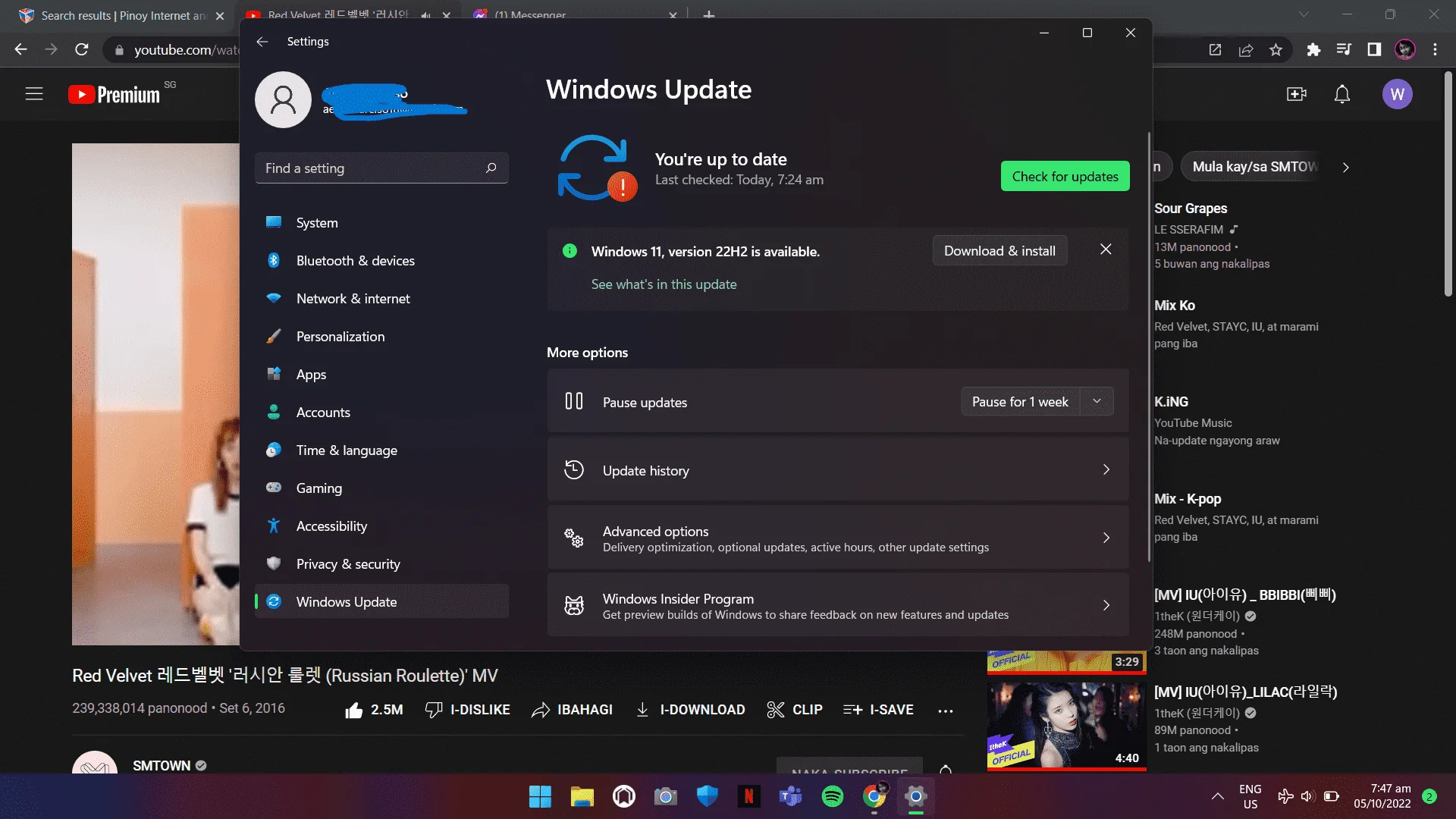Screen dimensions: 1456x819
Task: Click I-DISLIKE on the video
Action: (467, 710)
